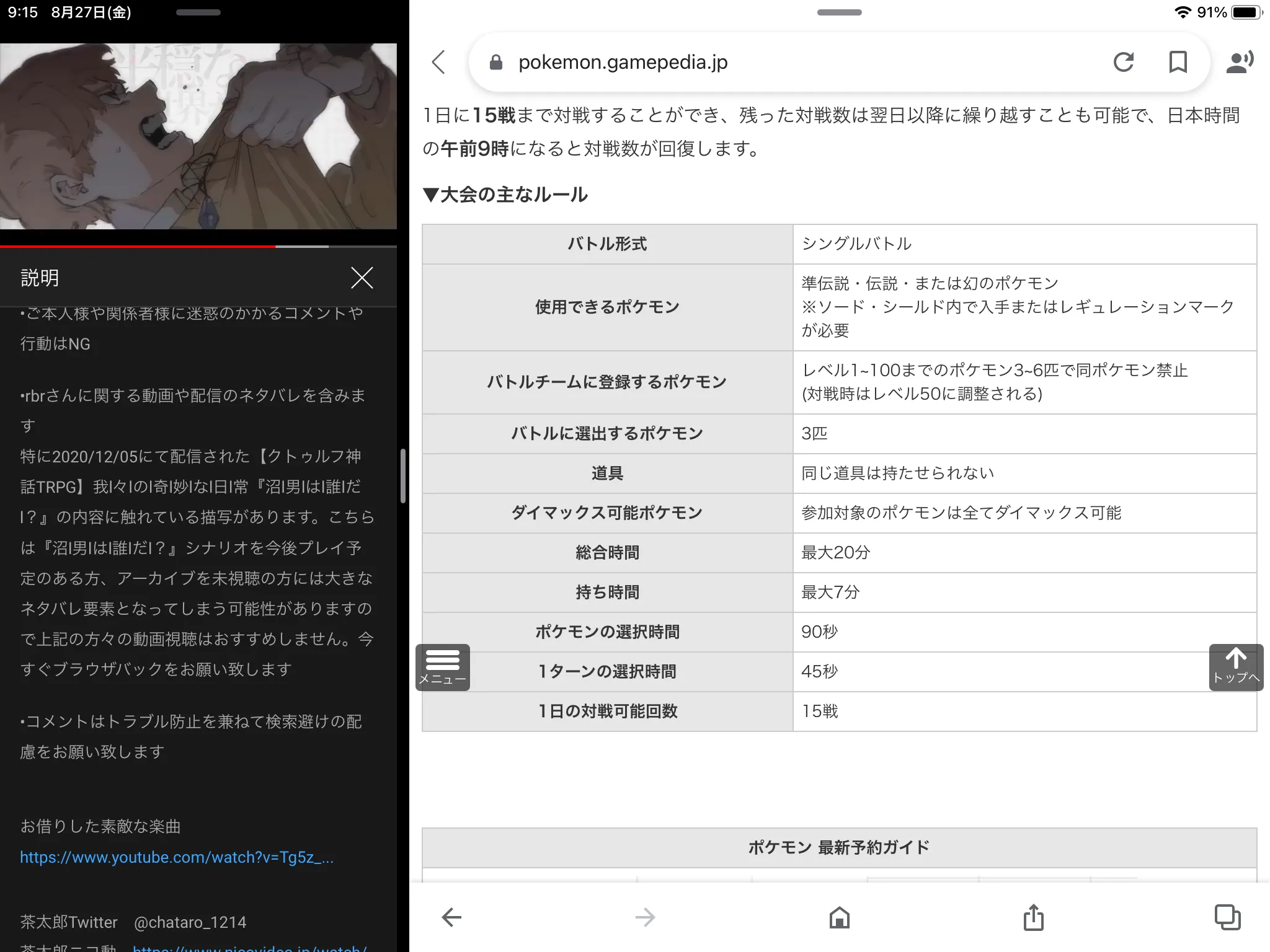Tap the video player thumbnail

tap(198, 136)
